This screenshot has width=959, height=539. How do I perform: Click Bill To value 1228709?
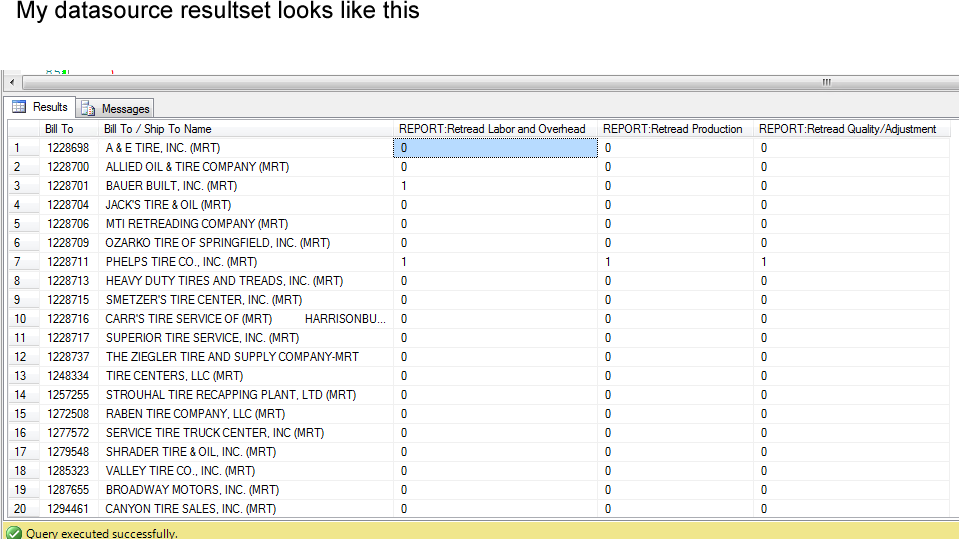[x=68, y=243]
